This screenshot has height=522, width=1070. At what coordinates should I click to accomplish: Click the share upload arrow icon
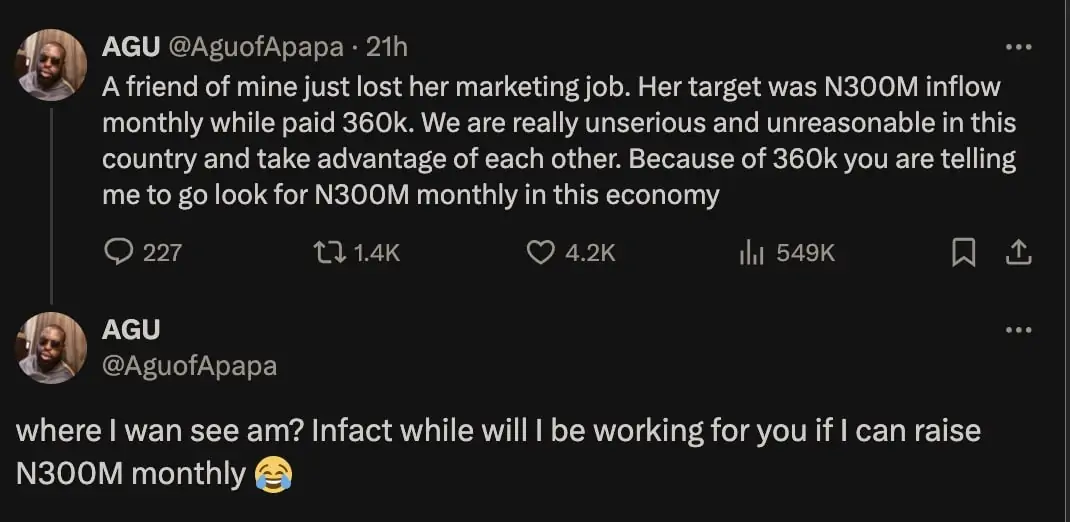click(x=1017, y=253)
